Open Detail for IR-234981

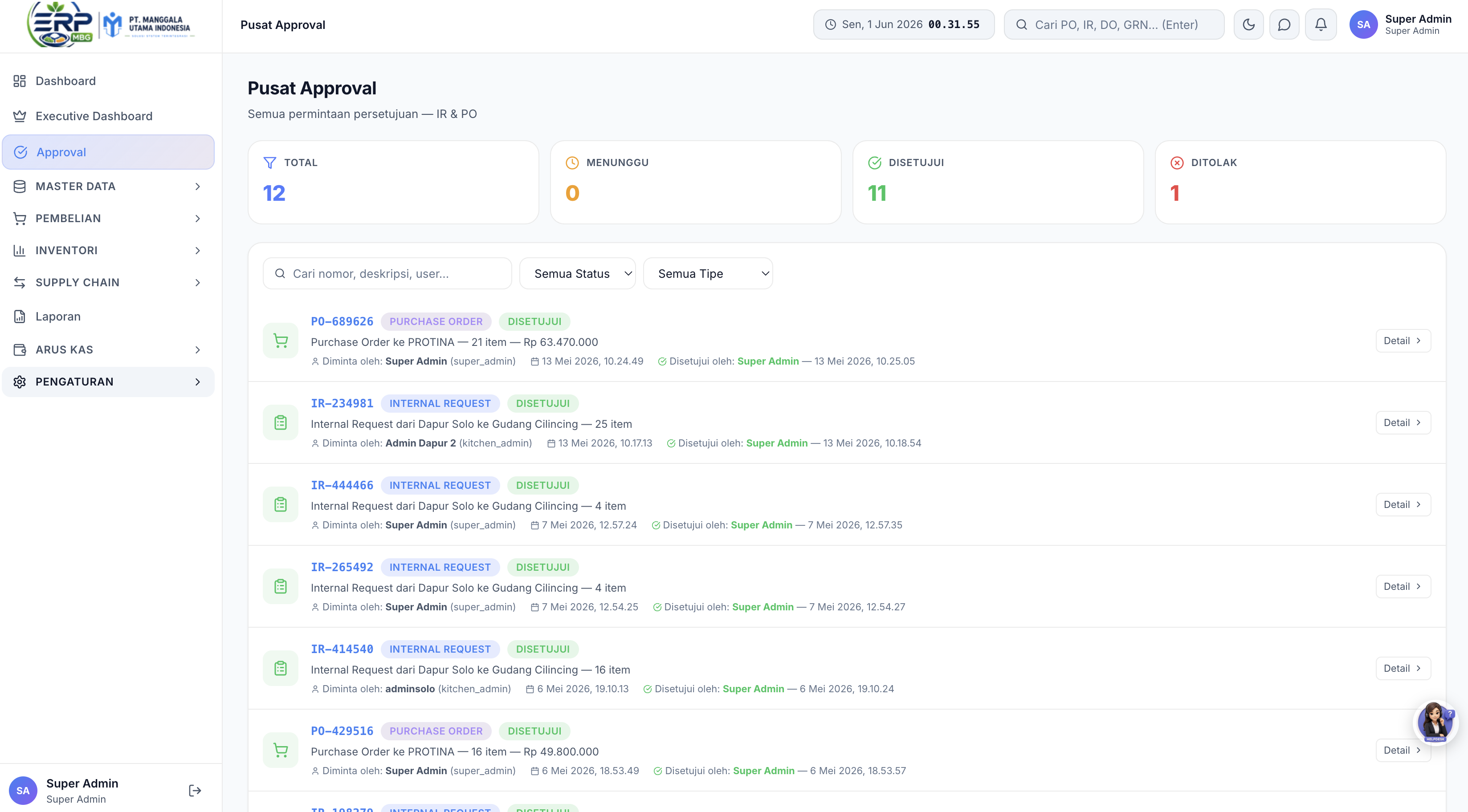pos(1403,422)
